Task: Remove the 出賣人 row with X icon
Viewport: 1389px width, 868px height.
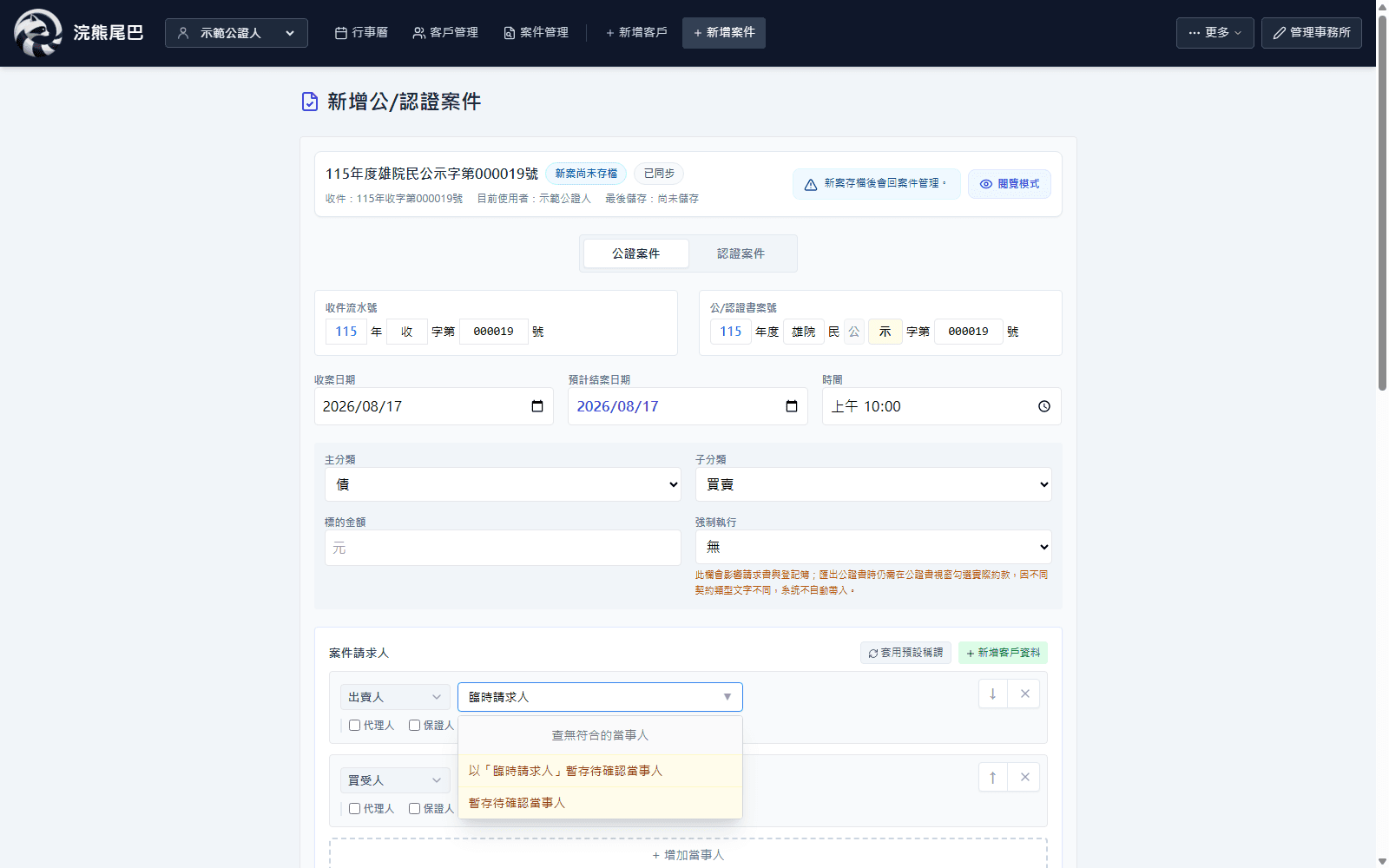Action: pyautogui.click(x=1024, y=694)
